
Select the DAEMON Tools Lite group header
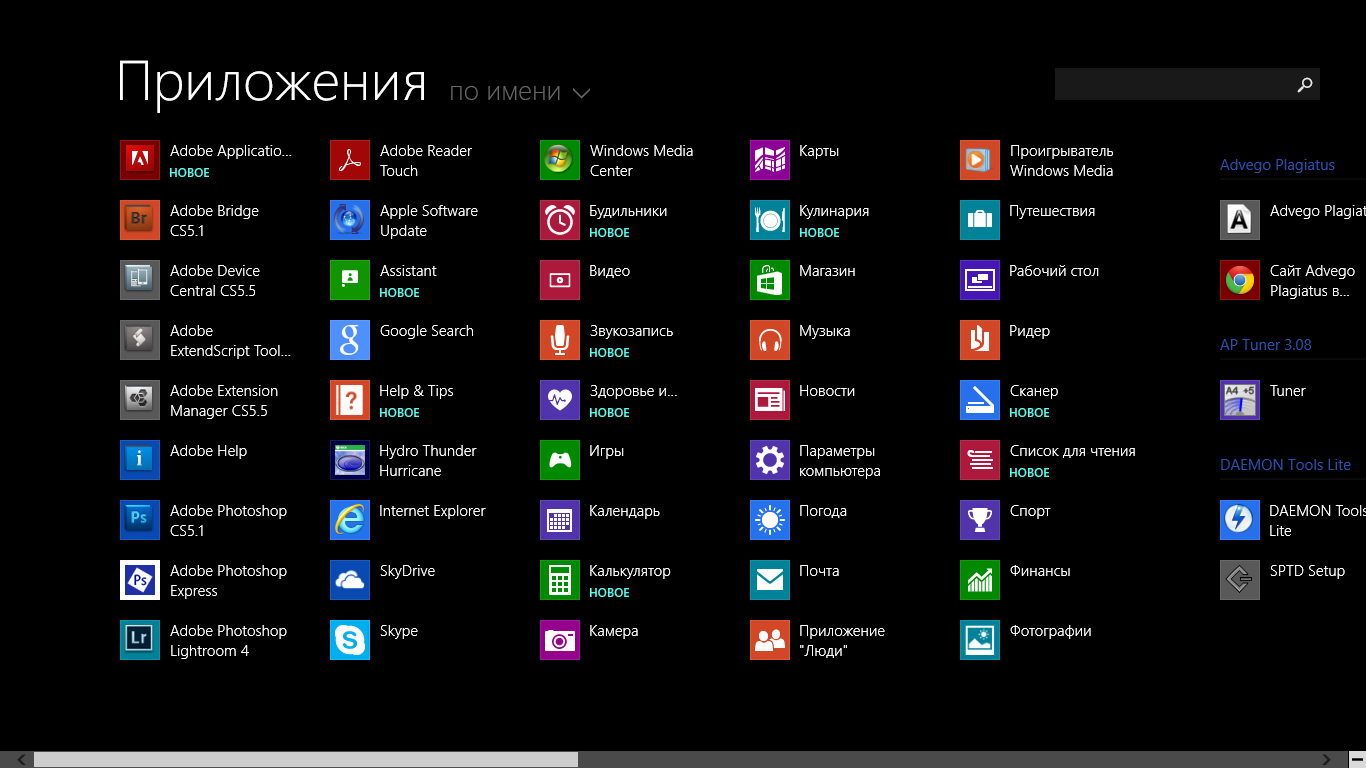click(1285, 465)
